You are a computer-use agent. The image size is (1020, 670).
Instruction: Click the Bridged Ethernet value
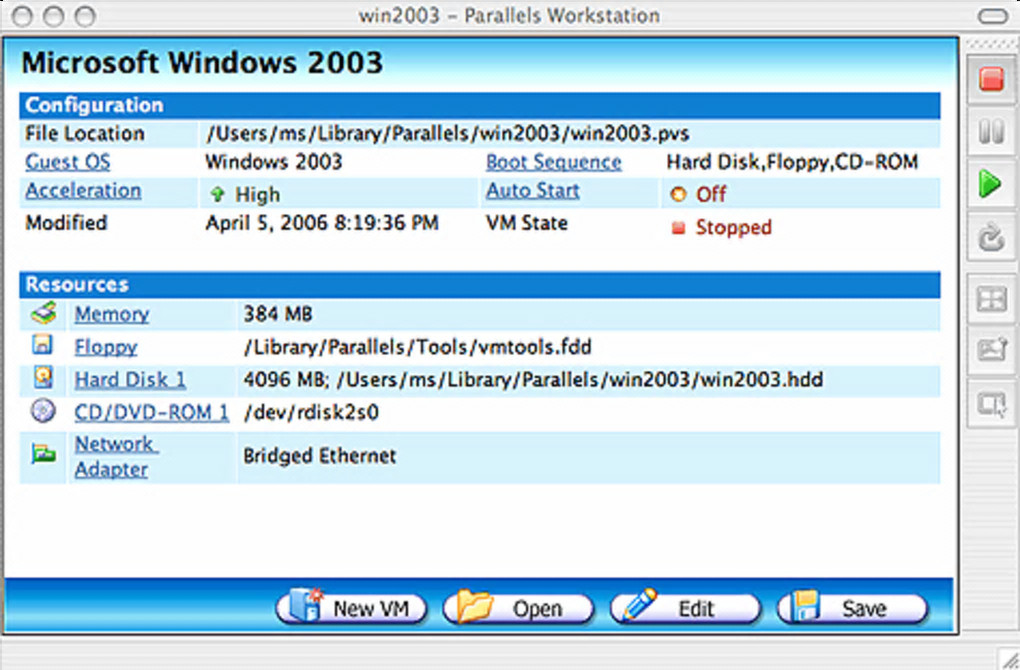pyautogui.click(x=319, y=456)
